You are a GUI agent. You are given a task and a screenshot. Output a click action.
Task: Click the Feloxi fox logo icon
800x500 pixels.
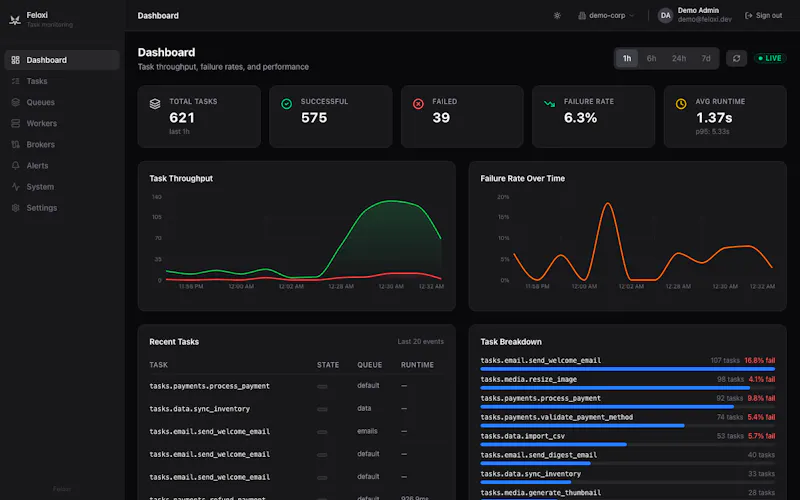coord(15,20)
